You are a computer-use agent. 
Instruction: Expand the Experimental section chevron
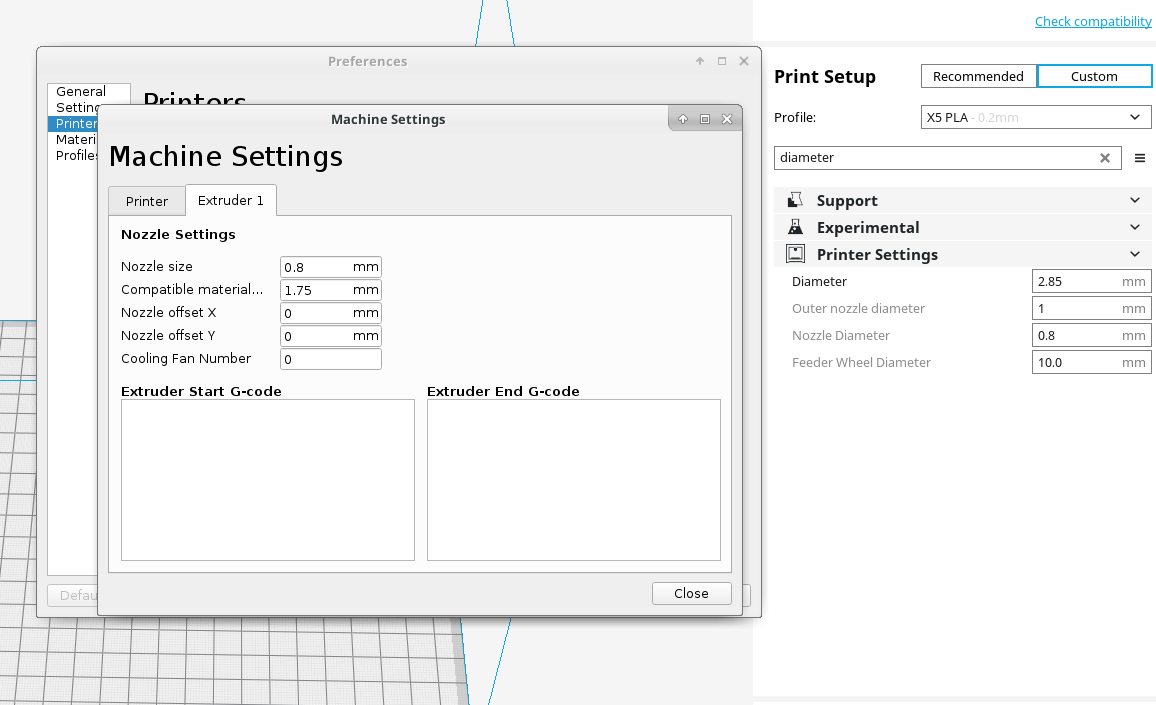point(1135,227)
